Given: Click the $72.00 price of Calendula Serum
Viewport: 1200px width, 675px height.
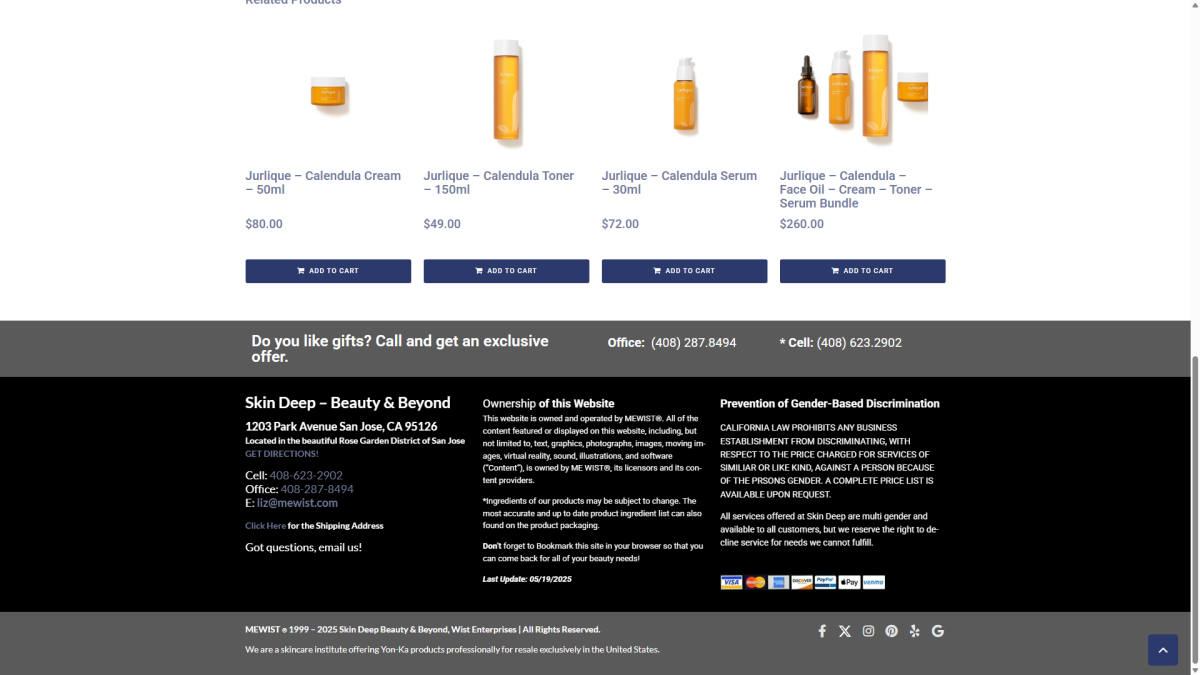Looking at the screenshot, I should pyautogui.click(x=620, y=224).
